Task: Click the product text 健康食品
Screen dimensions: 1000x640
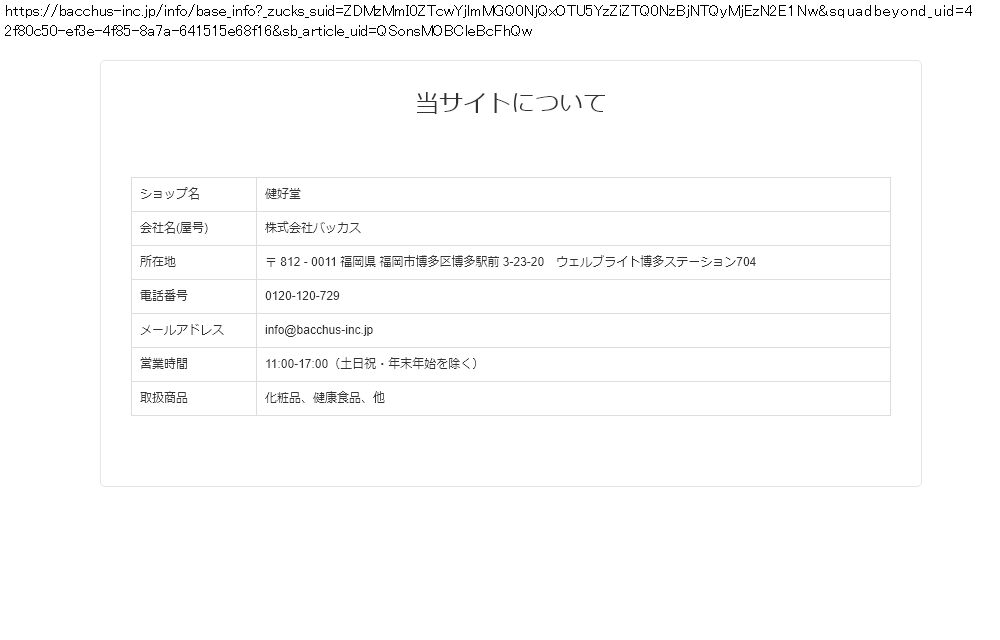Action: click(336, 398)
